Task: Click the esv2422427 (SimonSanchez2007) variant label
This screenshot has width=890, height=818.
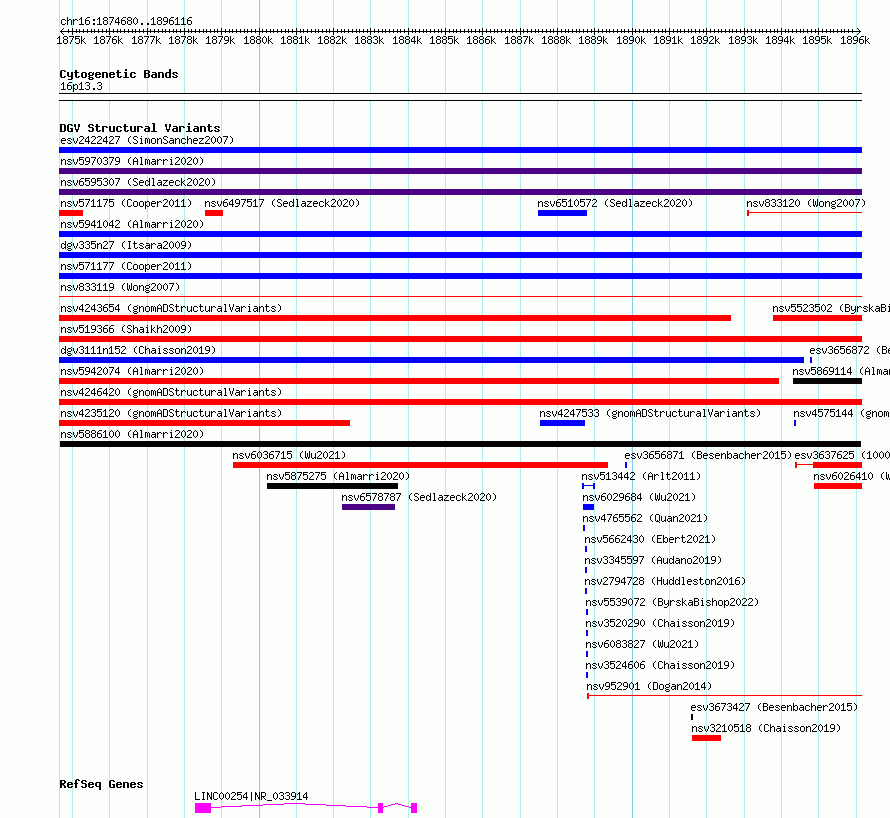Action: click(x=147, y=140)
